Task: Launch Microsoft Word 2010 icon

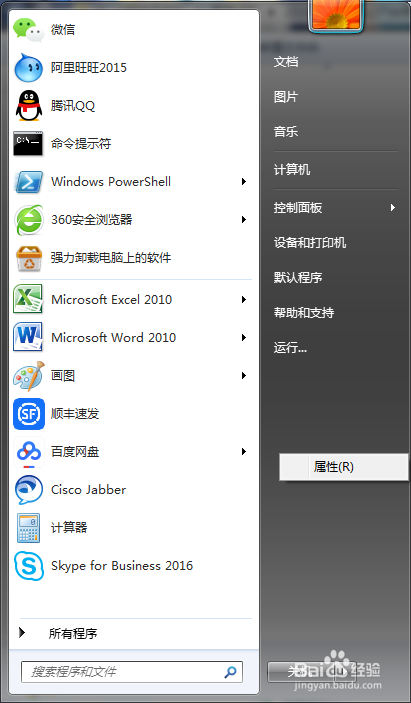Action: pyautogui.click(x=28, y=337)
